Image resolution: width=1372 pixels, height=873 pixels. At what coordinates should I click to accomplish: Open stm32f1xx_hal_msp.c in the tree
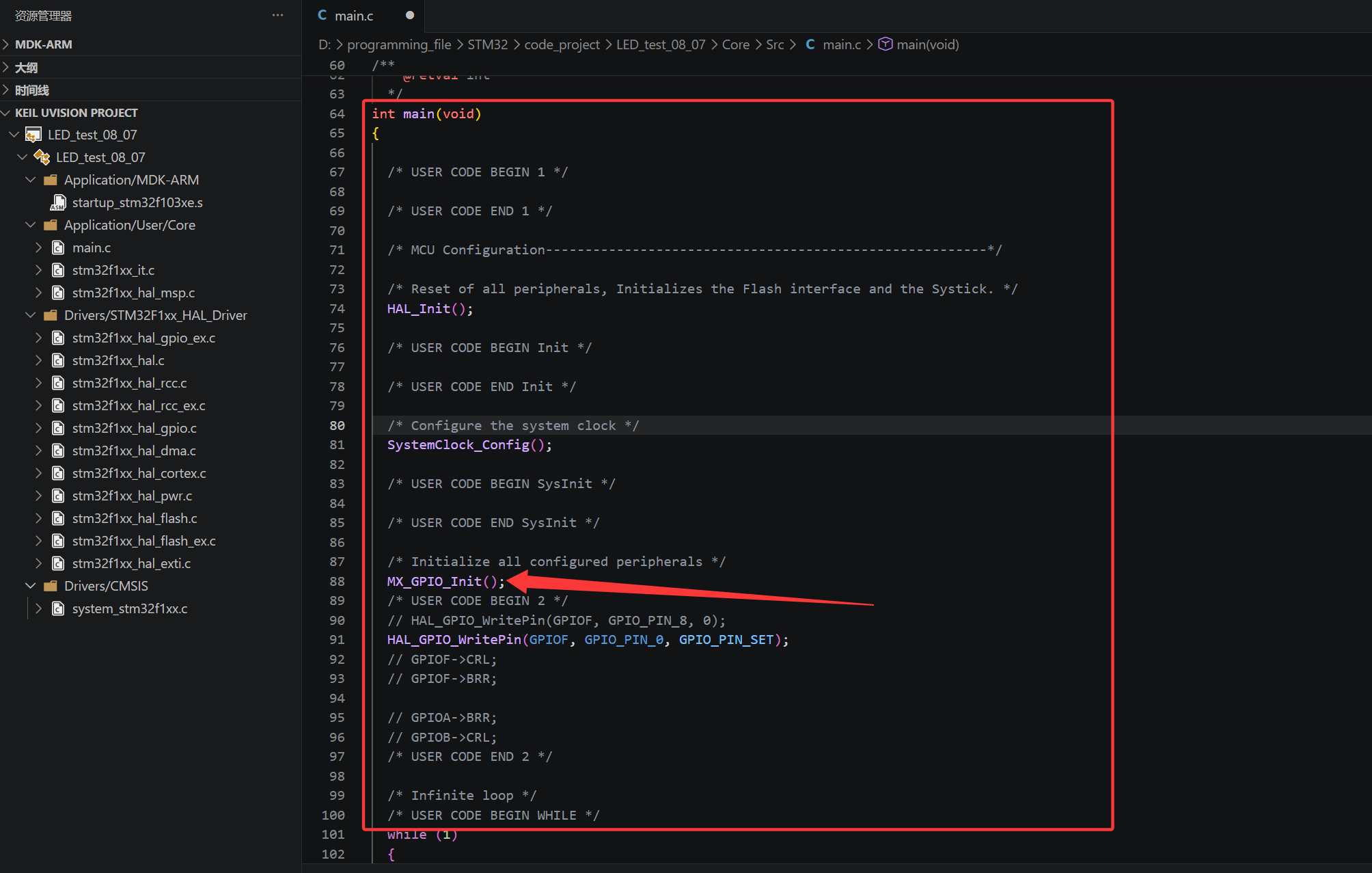coord(133,293)
